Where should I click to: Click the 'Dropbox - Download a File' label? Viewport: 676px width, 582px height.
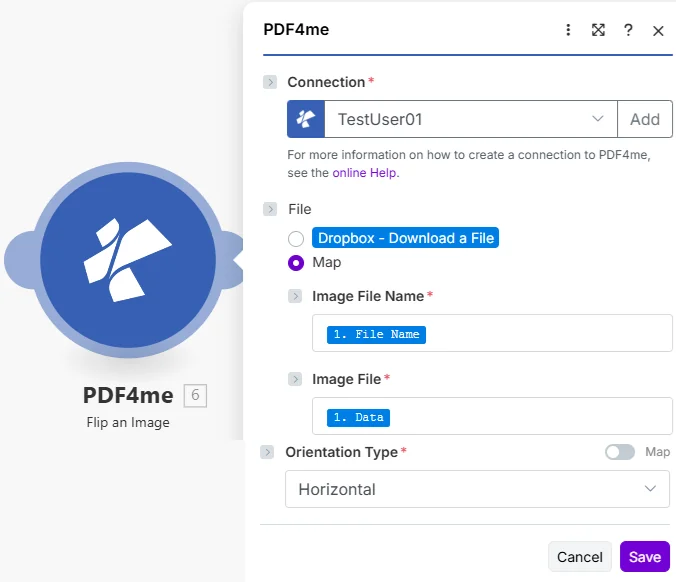click(406, 238)
